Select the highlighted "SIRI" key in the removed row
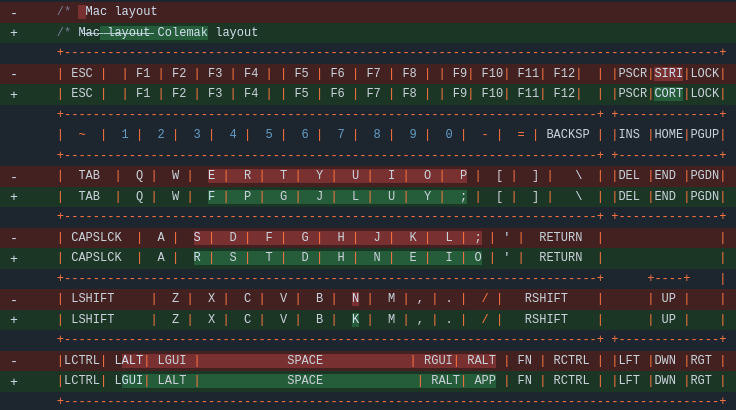This screenshot has height=410, width=736. 668,73
